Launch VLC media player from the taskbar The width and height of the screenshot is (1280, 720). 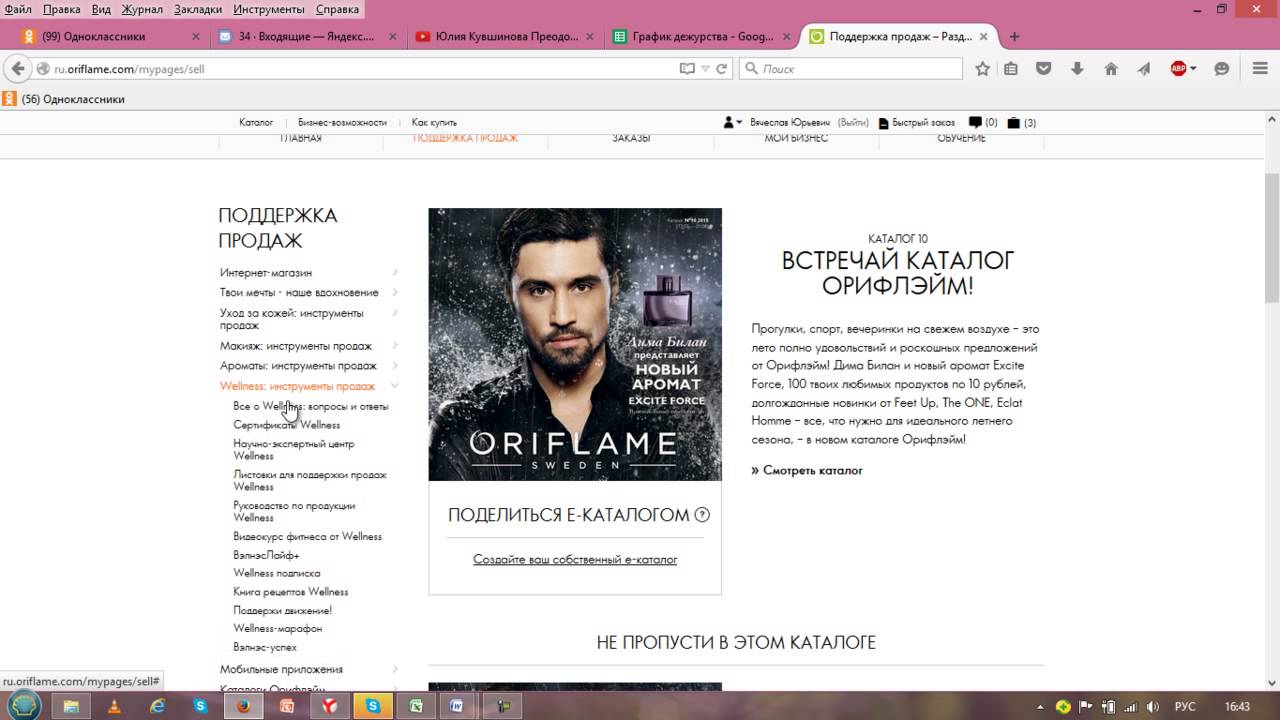[x=114, y=706]
